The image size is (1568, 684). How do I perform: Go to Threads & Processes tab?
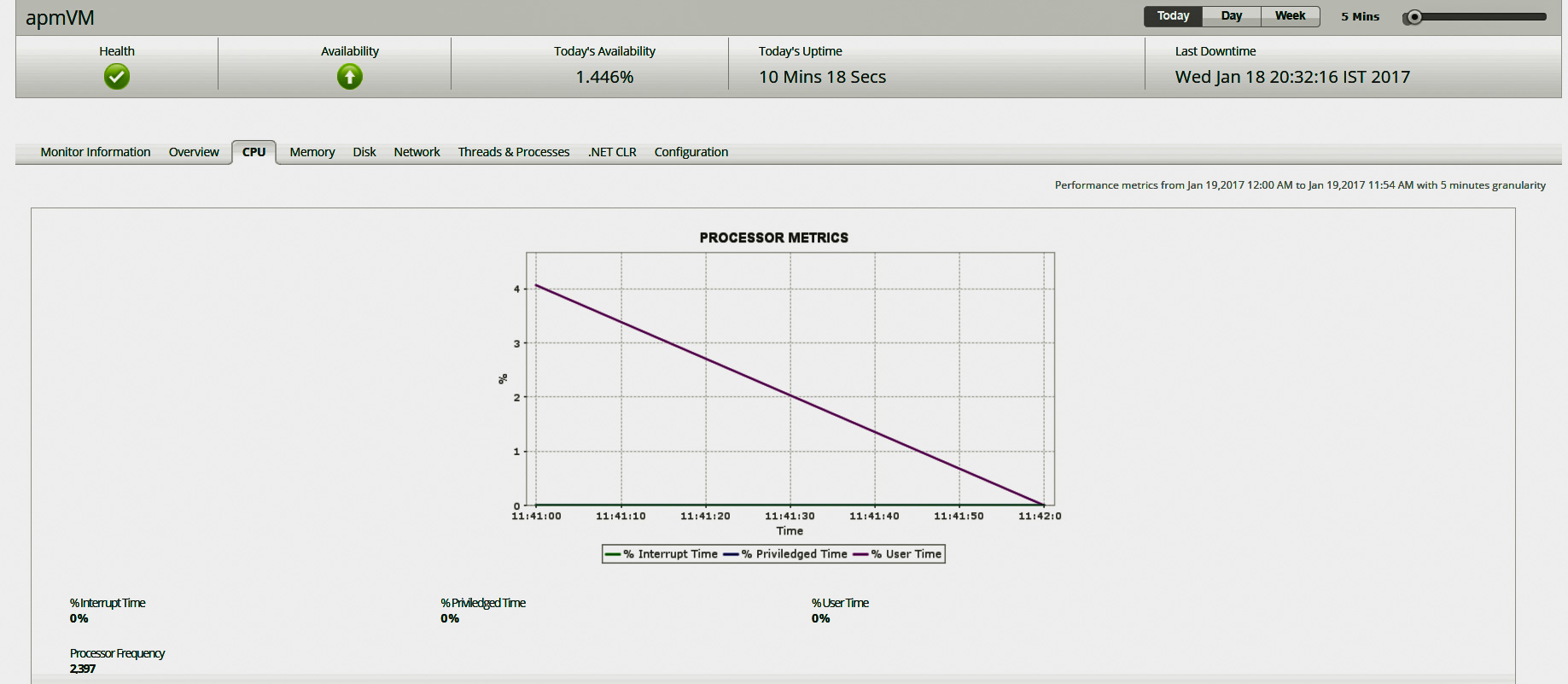point(514,152)
